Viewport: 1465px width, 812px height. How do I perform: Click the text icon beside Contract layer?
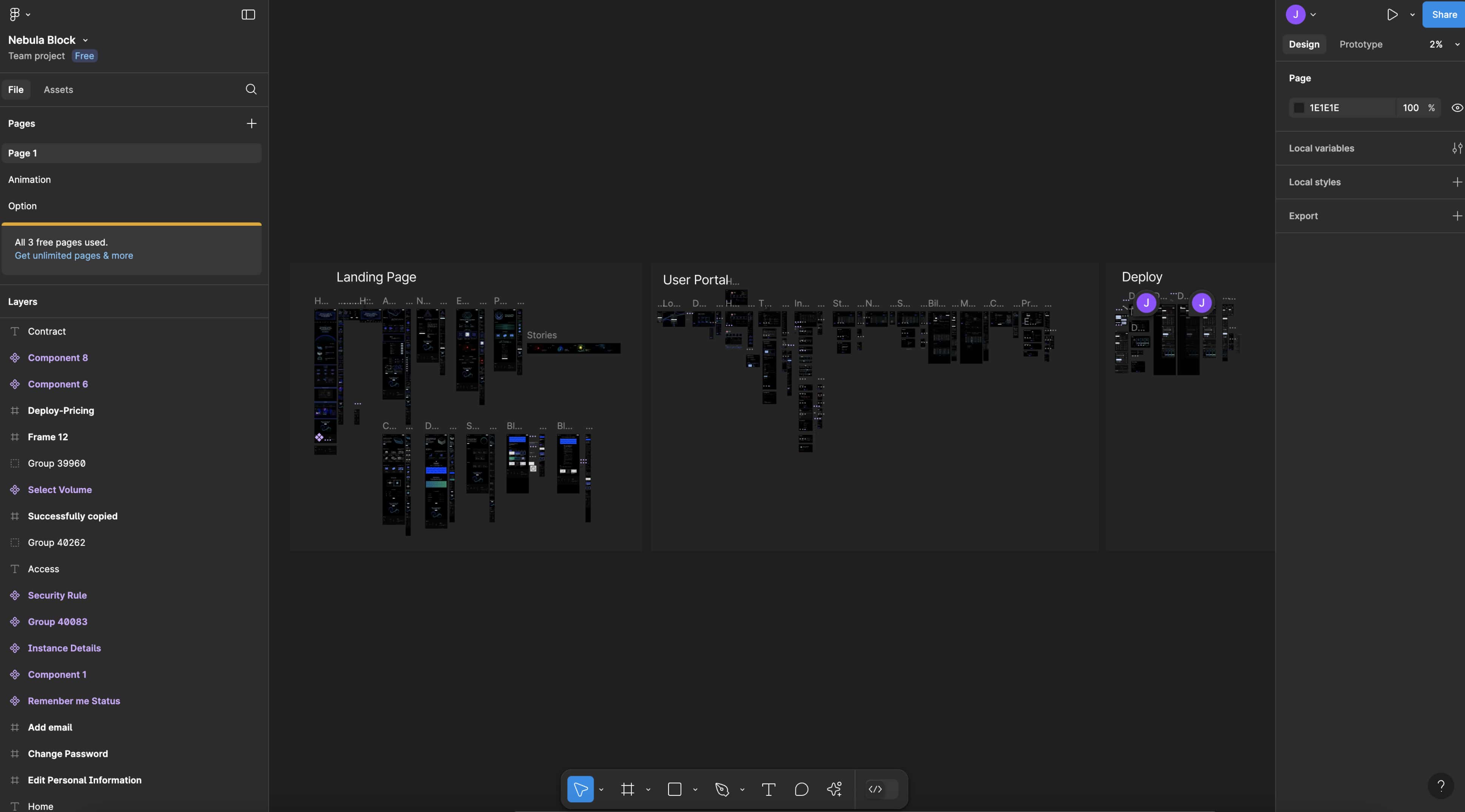click(15, 331)
